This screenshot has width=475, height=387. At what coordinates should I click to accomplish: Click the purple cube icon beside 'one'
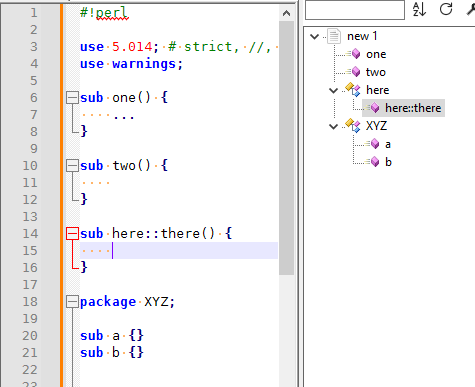pos(355,54)
